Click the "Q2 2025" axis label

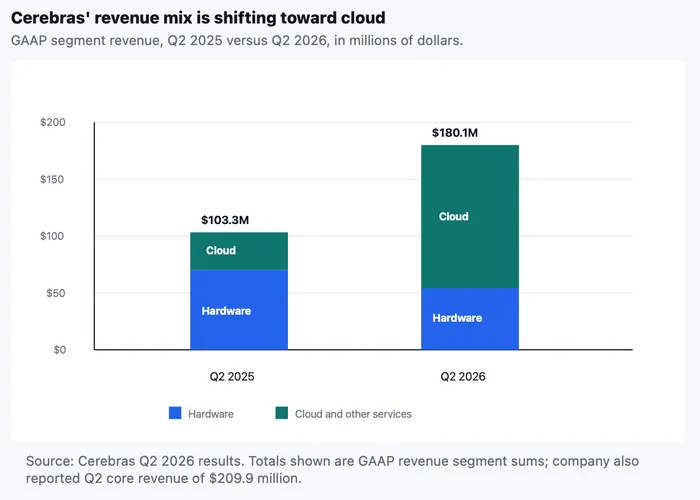click(x=232, y=376)
